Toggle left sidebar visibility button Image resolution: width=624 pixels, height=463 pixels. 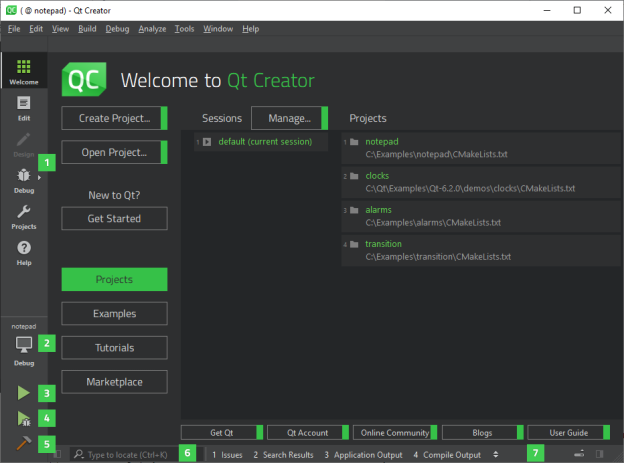point(58,454)
